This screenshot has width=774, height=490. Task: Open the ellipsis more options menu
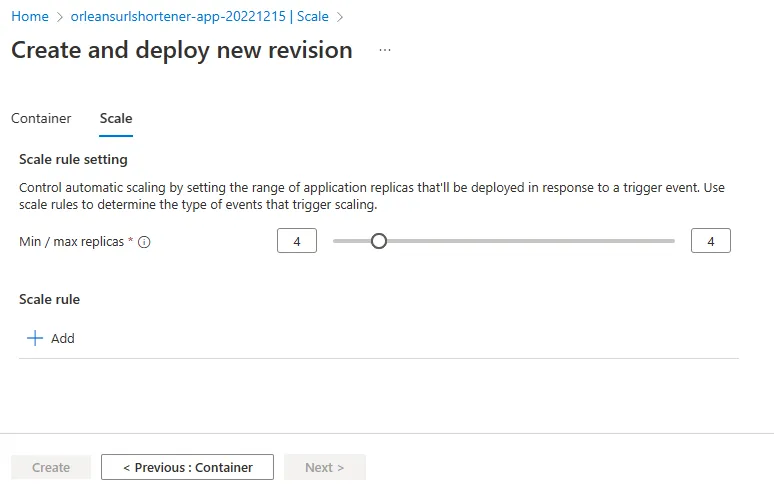pos(385,50)
